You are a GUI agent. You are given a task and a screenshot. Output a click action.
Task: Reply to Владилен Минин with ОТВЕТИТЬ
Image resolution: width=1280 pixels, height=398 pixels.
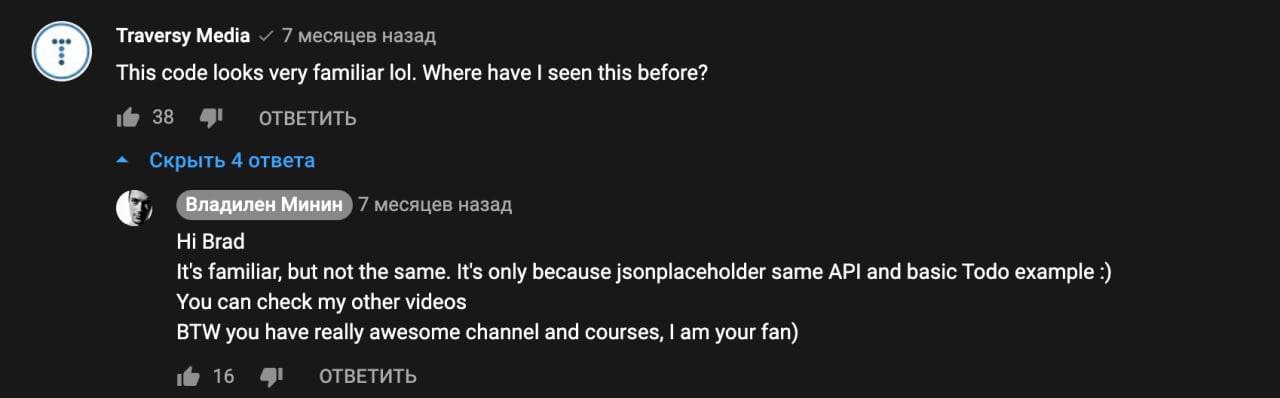click(x=368, y=377)
